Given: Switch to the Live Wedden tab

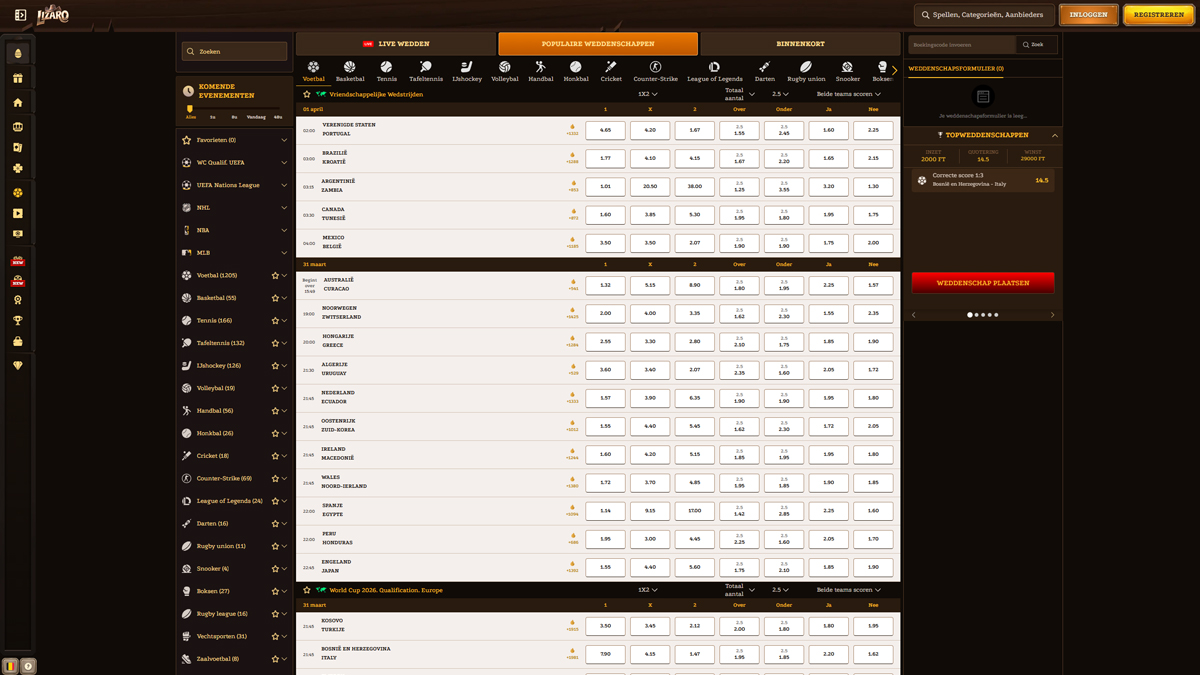Looking at the screenshot, I should [x=396, y=44].
